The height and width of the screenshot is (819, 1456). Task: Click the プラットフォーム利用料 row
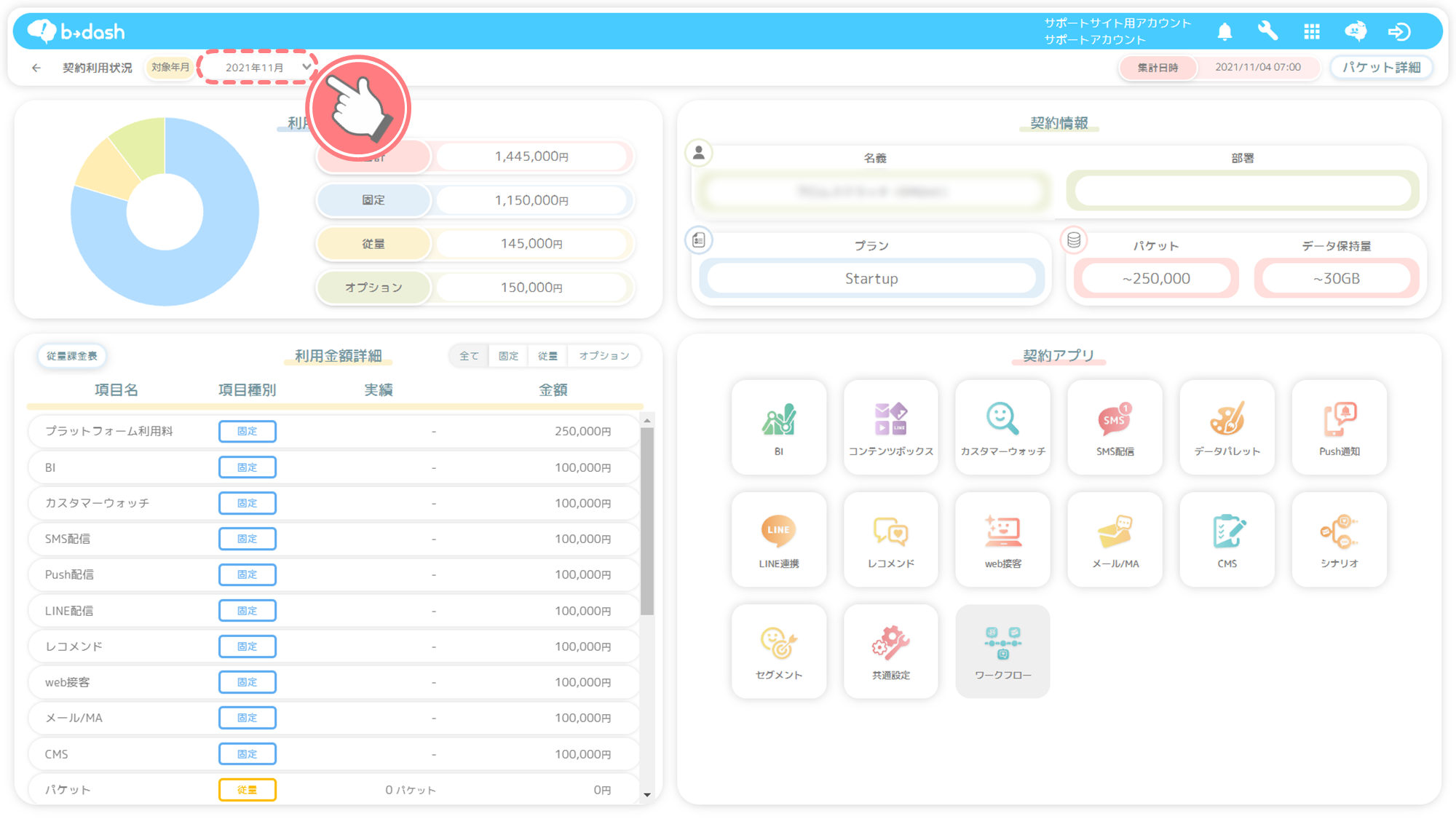(x=333, y=431)
